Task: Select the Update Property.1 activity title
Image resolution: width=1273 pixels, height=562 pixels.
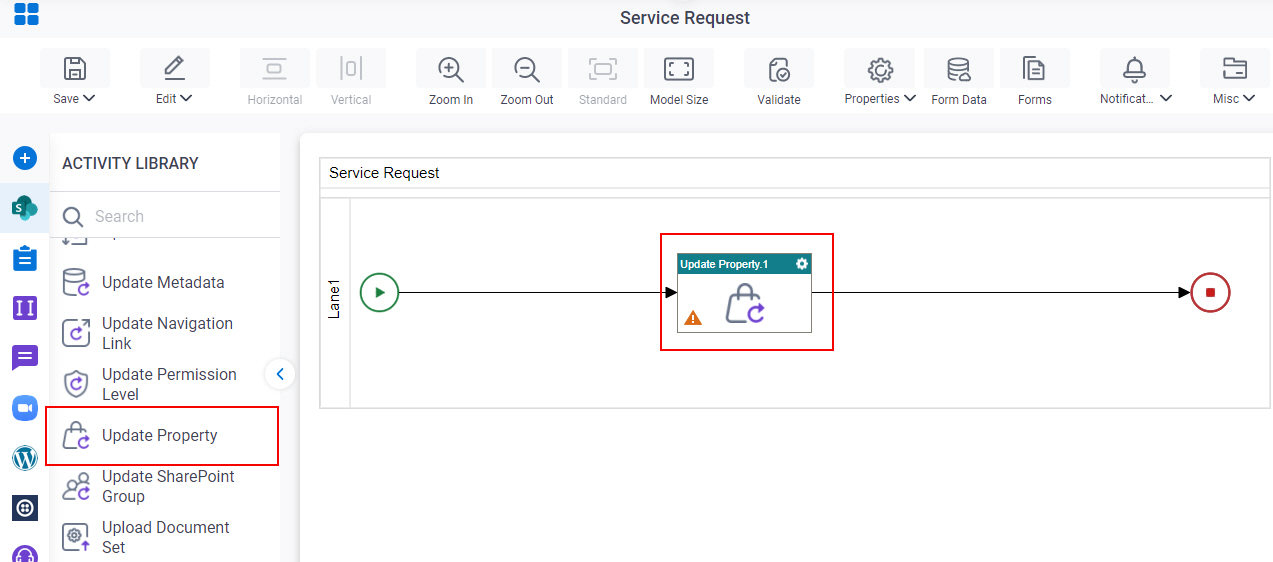Action: 724,264
